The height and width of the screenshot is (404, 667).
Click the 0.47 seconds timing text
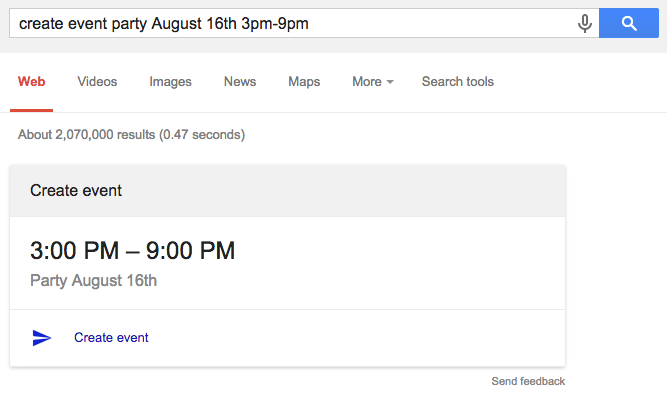coord(206,134)
